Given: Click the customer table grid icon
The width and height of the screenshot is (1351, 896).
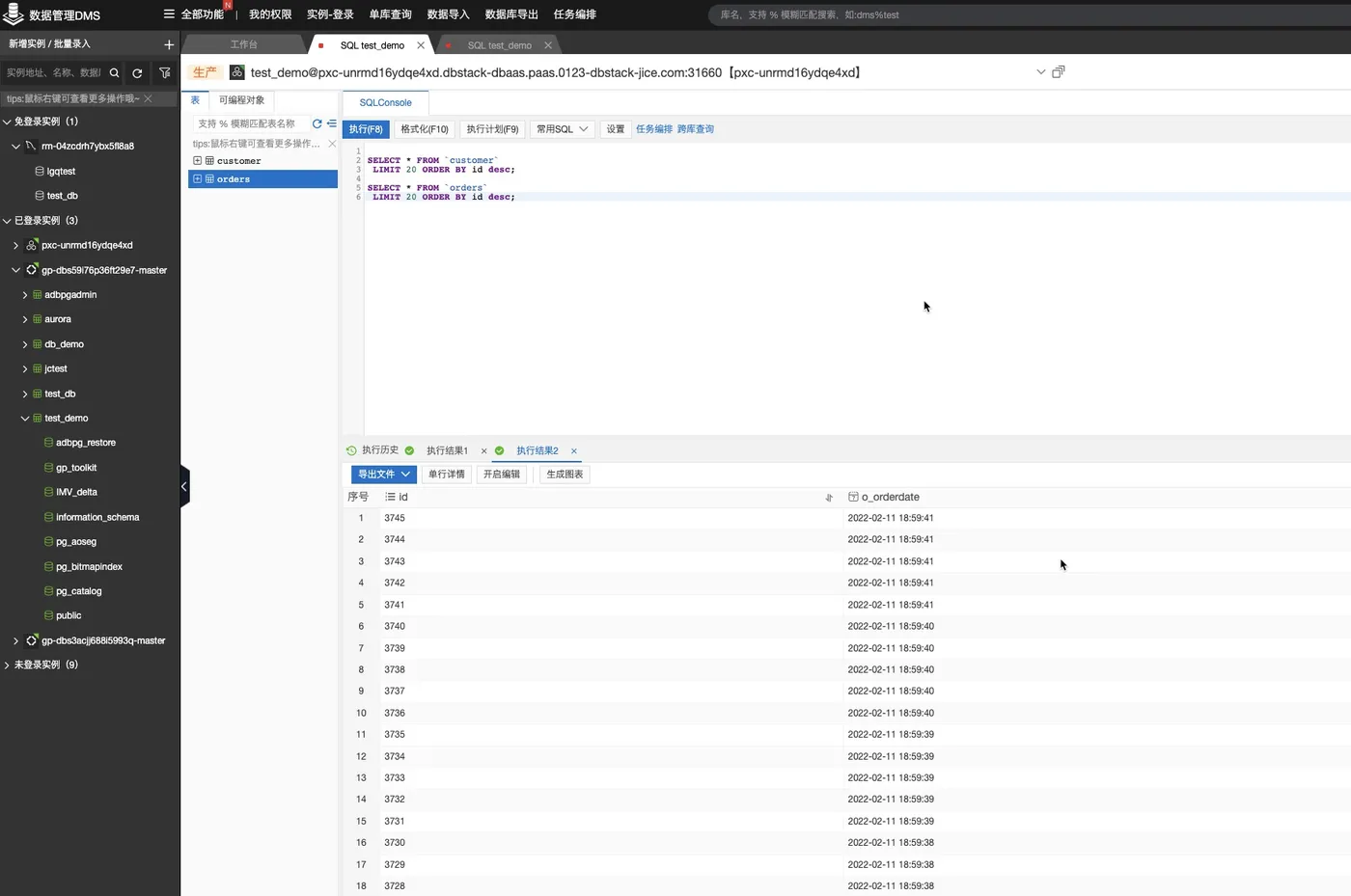Looking at the screenshot, I should (x=209, y=161).
